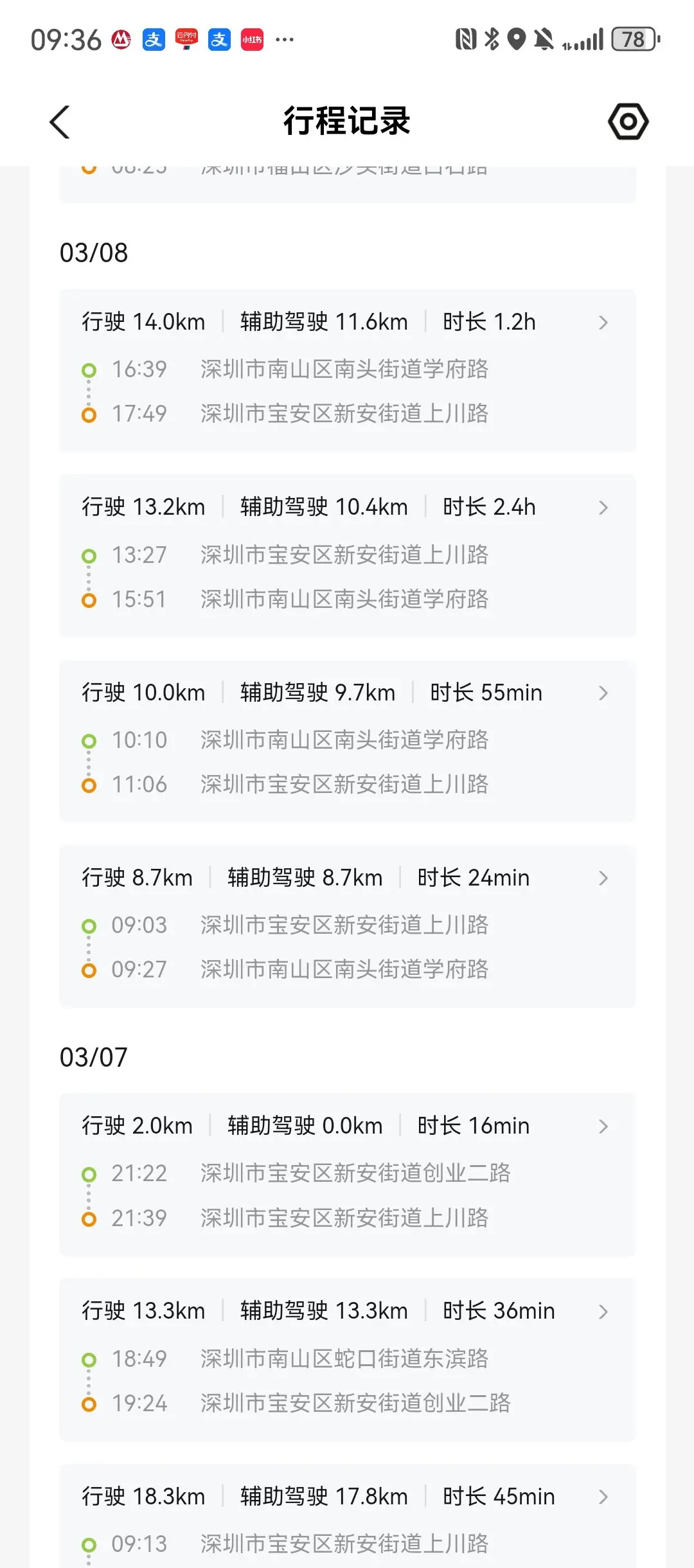The image size is (694, 1568).
Task: Tap the NFC status icon
Action: click(466, 39)
